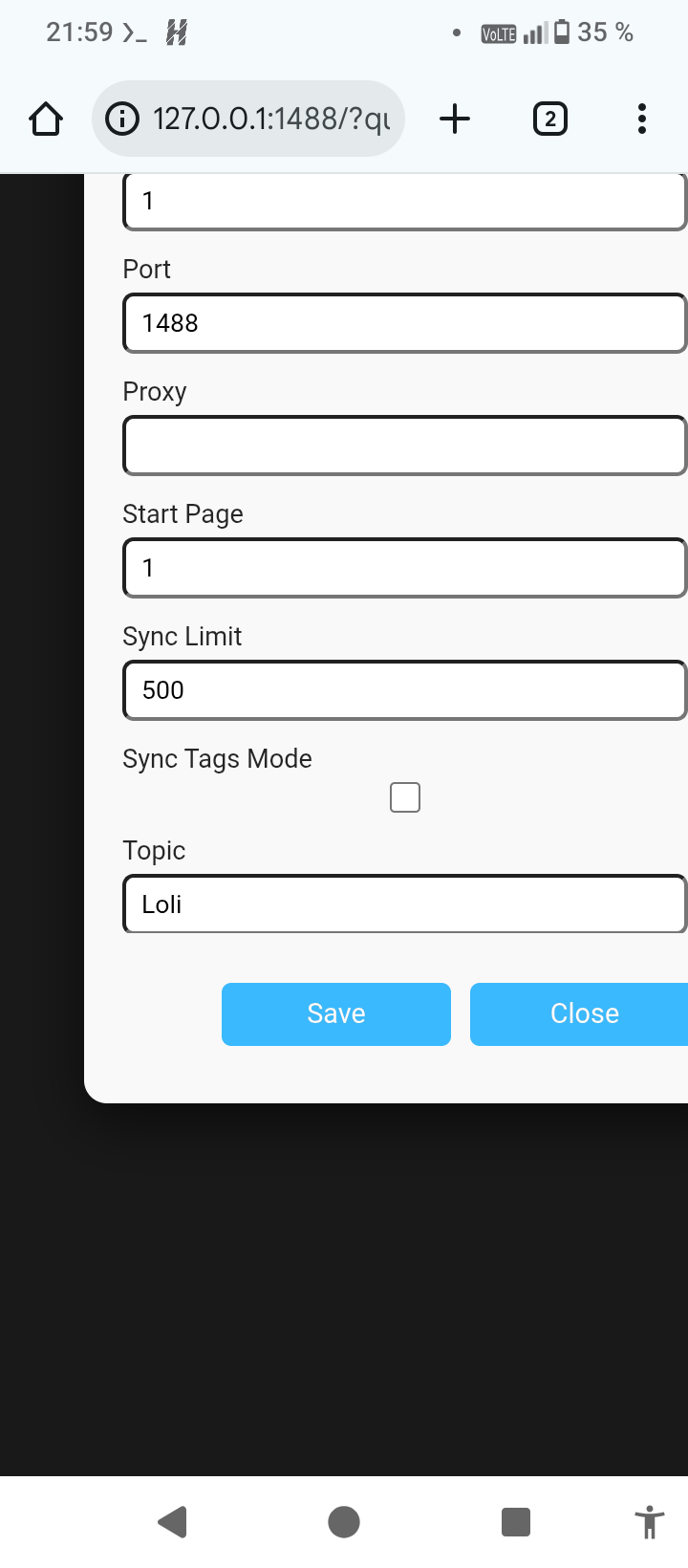688x1568 pixels.
Task: Open tab switcher showing 2 tabs
Action: [549, 120]
